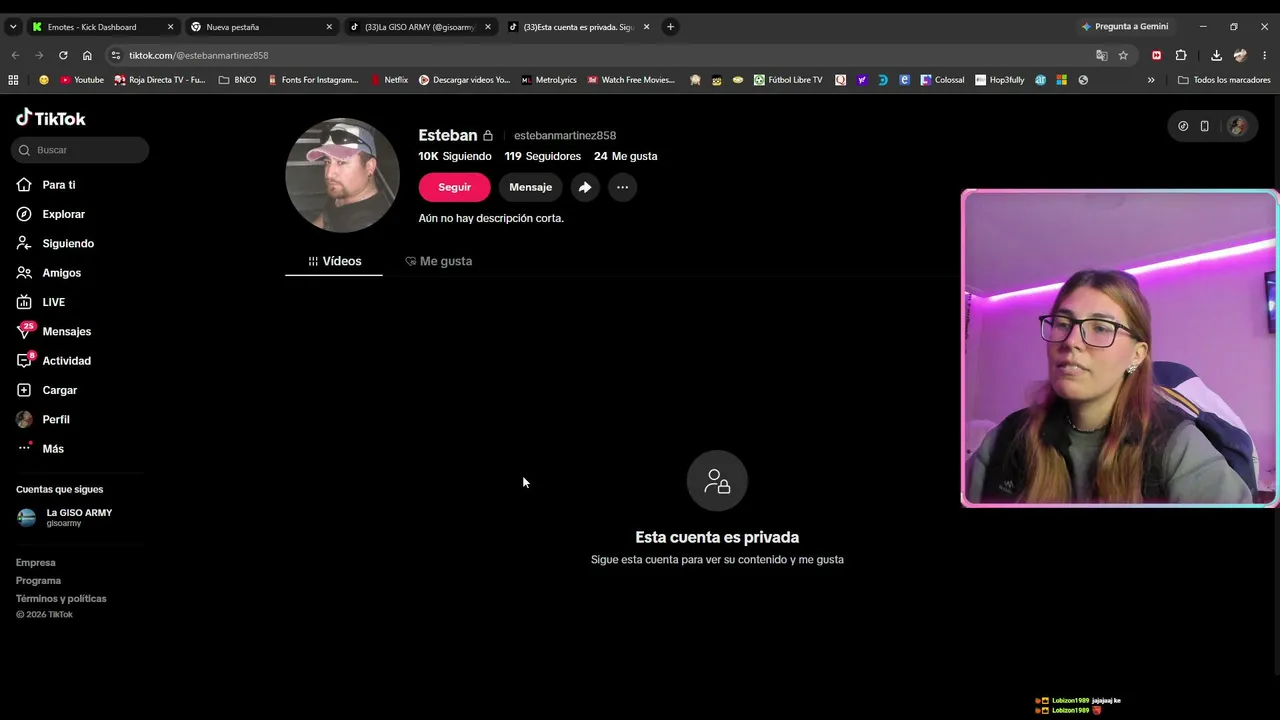1280x720 pixels.
Task: Open the browser extensions puzzle icon
Action: (x=1181, y=55)
